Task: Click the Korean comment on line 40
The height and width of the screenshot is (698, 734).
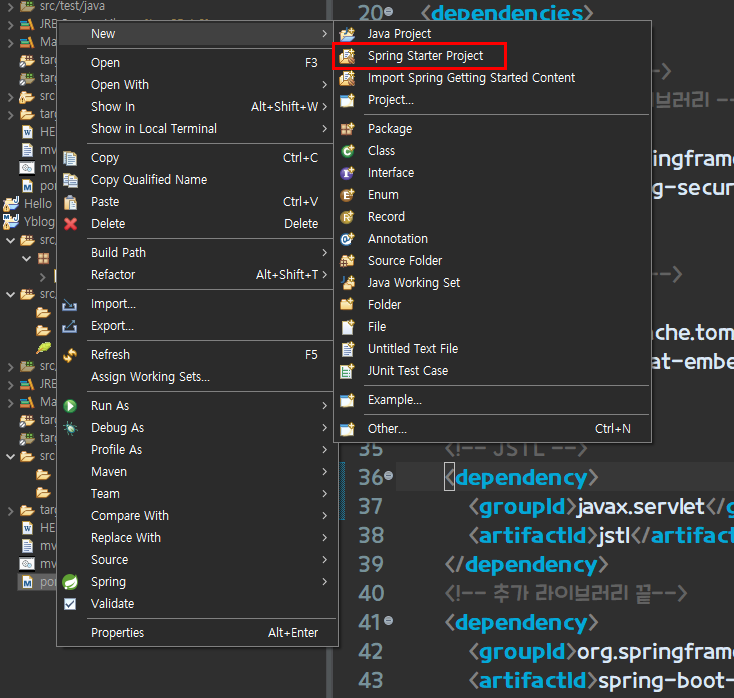Action: click(565, 594)
